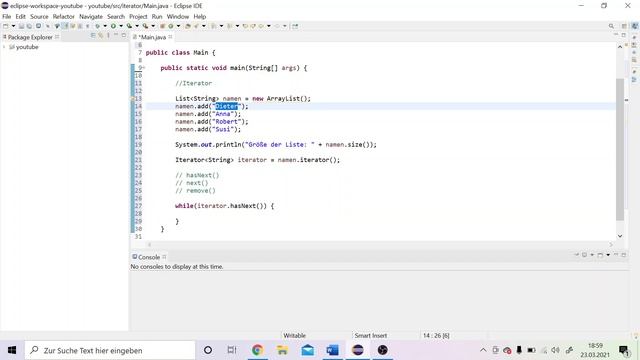The image size is (640, 360).
Task: Toggle Link with Editor in Package Explorer
Action: click(100, 36)
